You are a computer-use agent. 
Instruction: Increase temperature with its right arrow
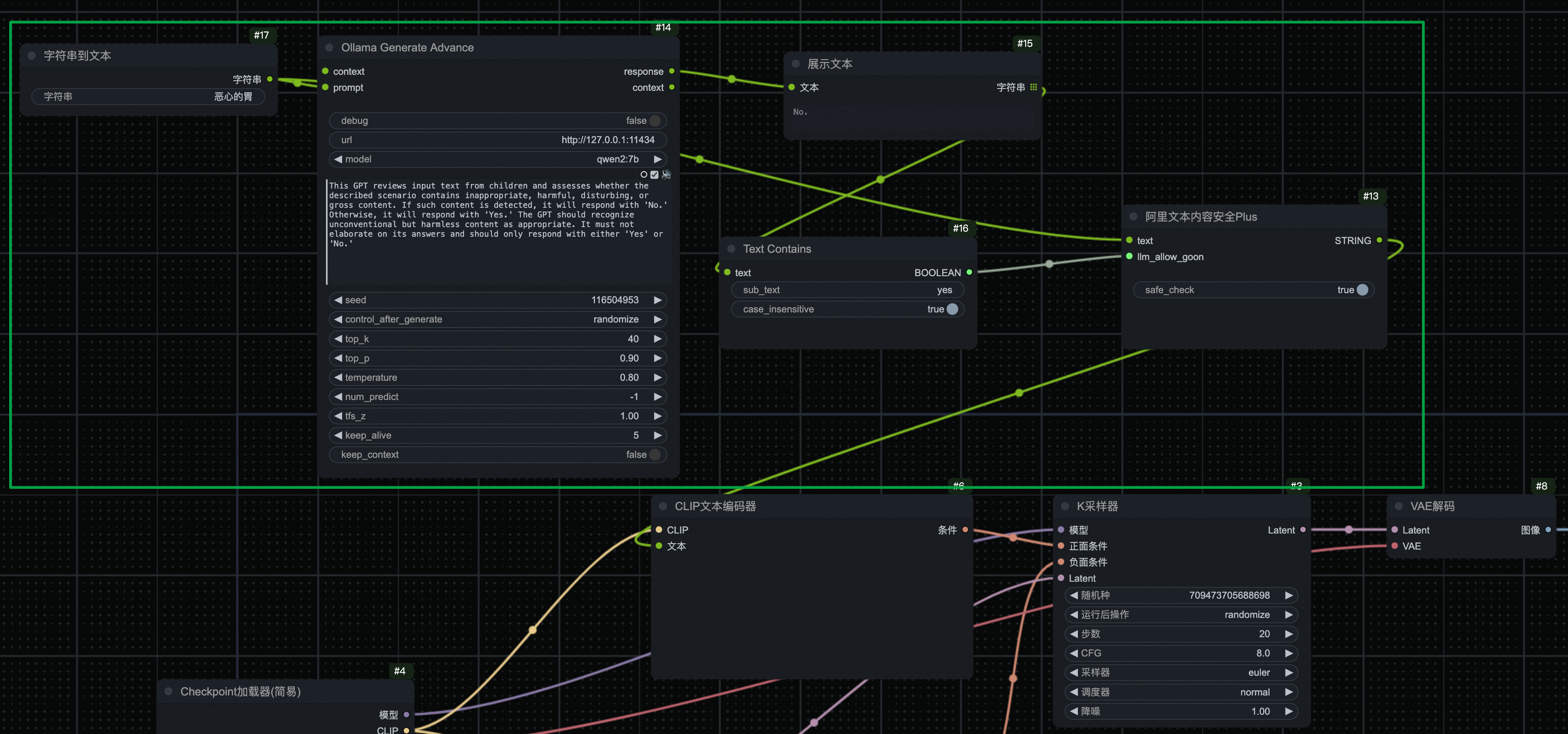click(x=657, y=377)
